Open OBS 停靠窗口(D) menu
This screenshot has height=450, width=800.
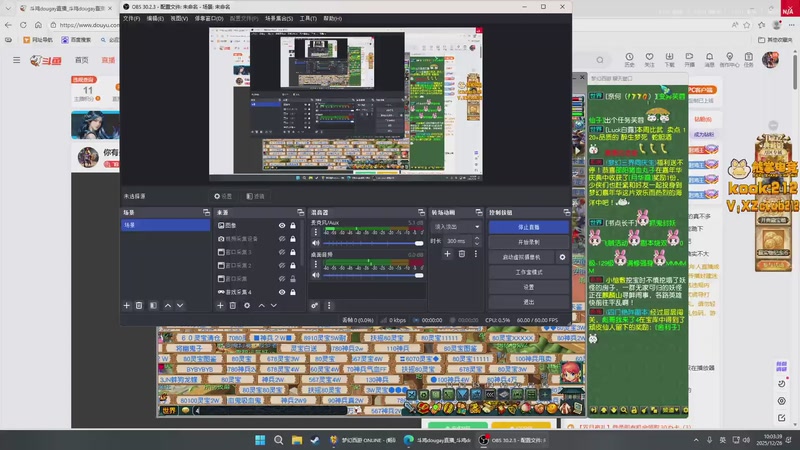pos(209,18)
